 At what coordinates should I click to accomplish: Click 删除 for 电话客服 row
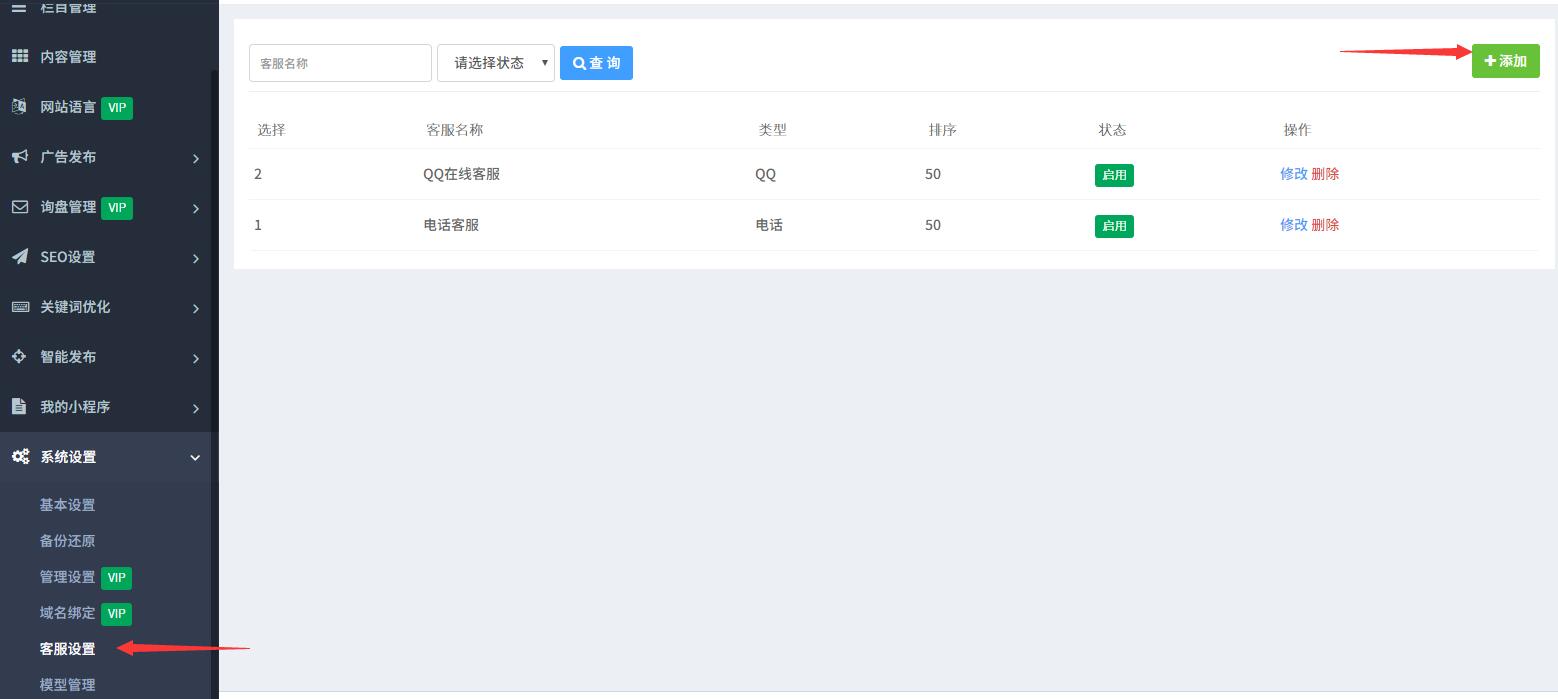(1325, 225)
